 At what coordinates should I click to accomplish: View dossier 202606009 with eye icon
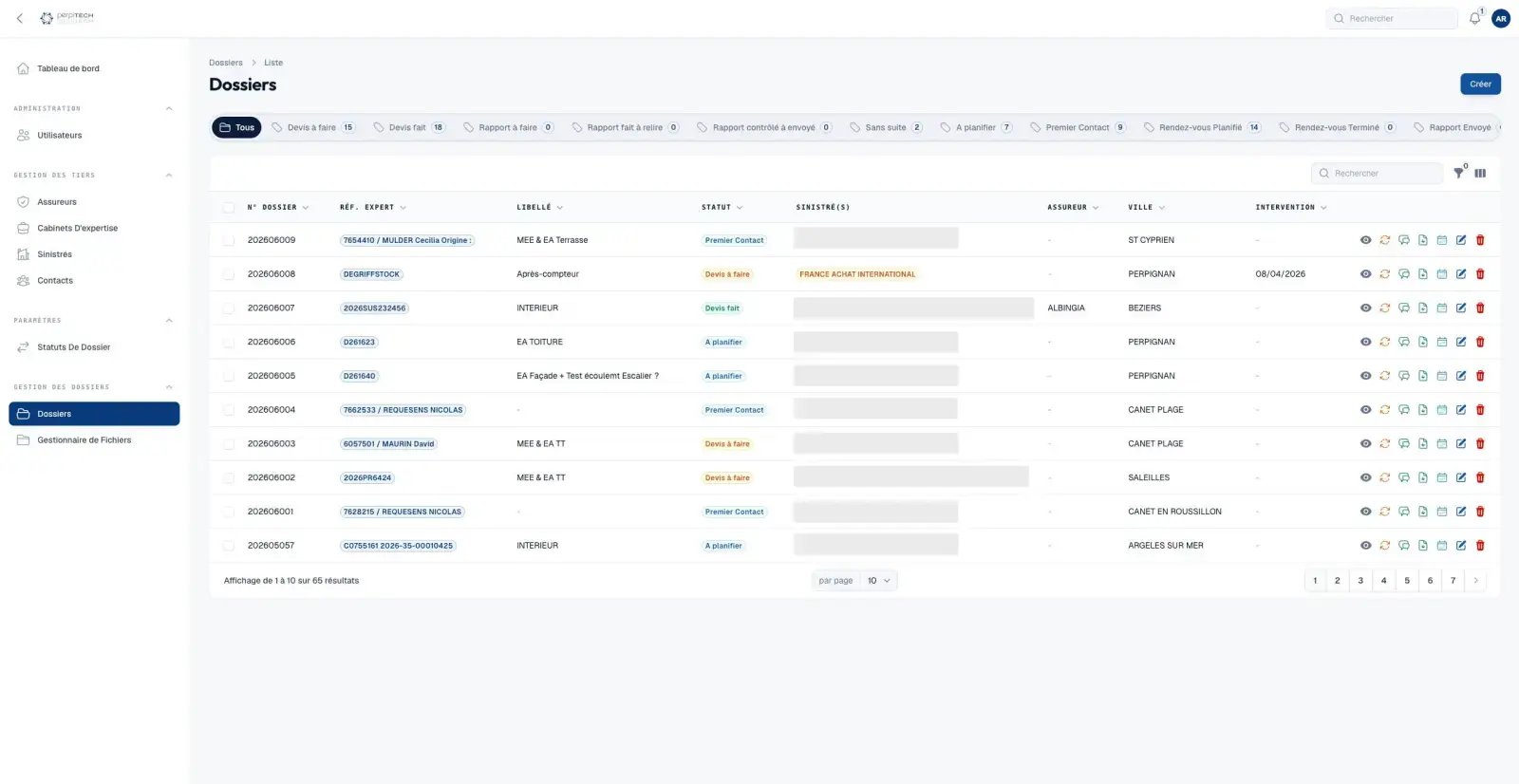tap(1365, 240)
